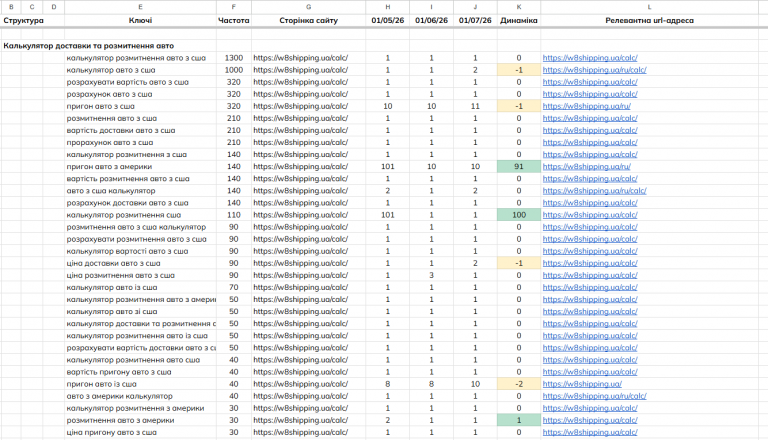Screen dimensions: 768x440
Task: Open calc link for калькулятор розмитнення авто з сша
Action: (x=590, y=58)
